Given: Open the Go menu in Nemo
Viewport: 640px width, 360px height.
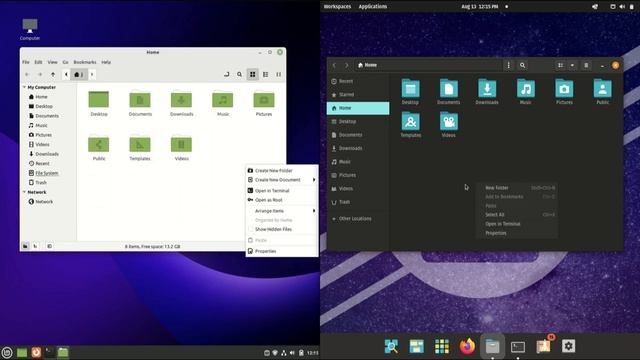Looking at the screenshot, I should click(x=65, y=62).
